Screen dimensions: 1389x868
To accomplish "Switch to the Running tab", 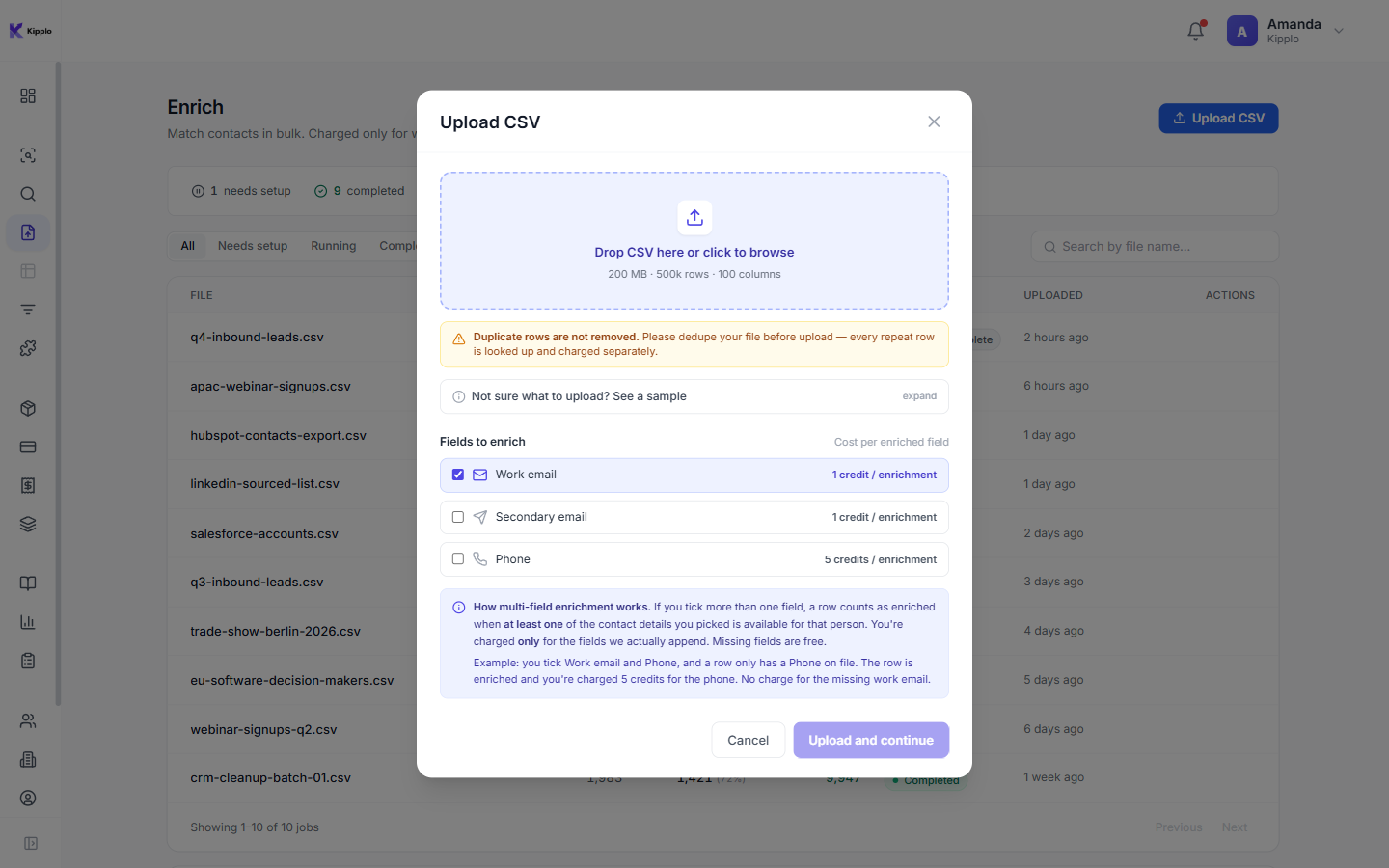I will coord(334,246).
